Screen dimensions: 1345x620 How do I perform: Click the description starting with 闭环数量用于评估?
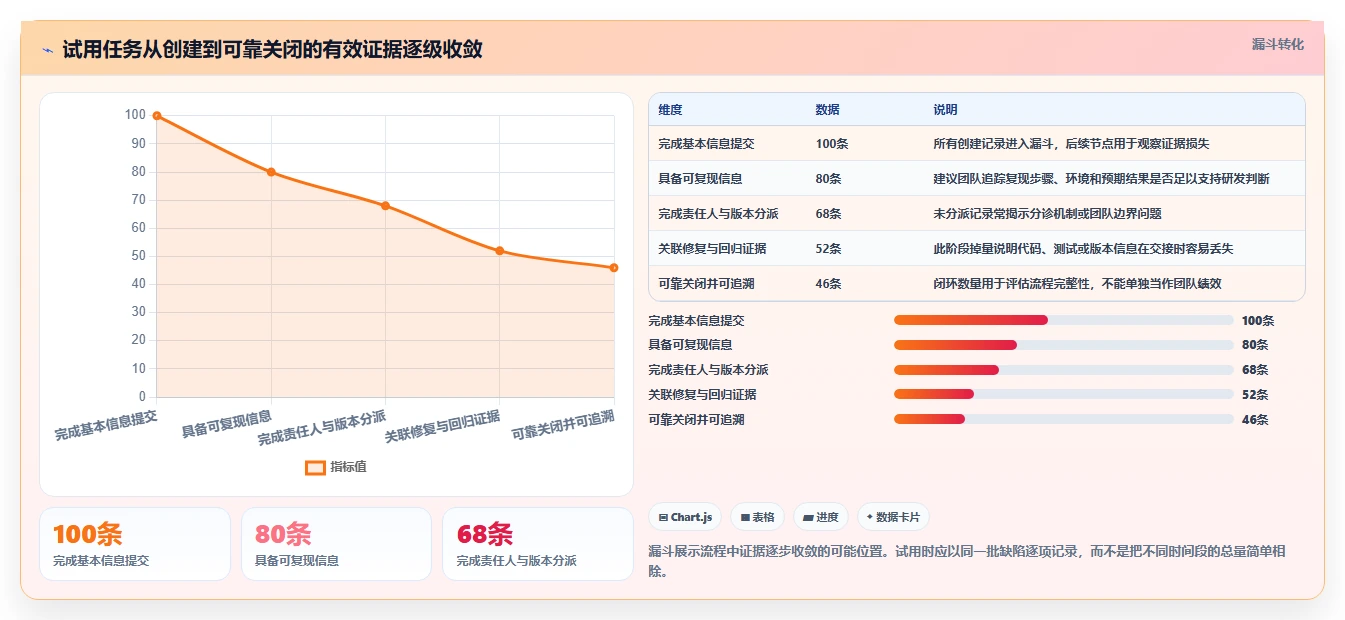pyautogui.click(x=1077, y=284)
